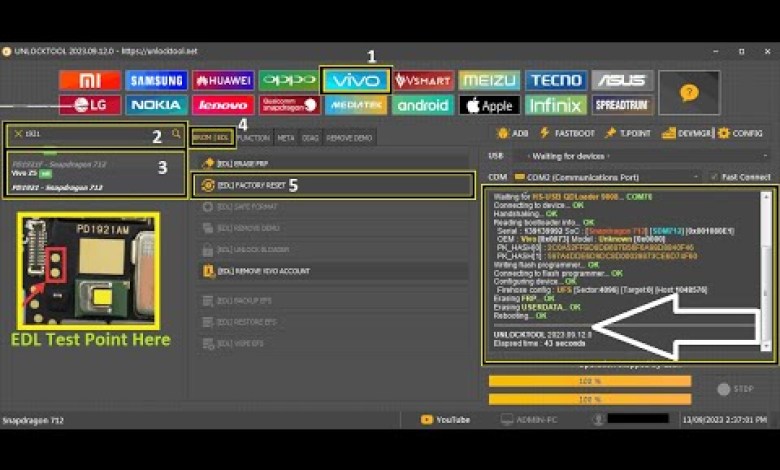The width and height of the screenshot is (780, 470).
Task: Open the DEVMGR device manager
Action: [686, 133]
